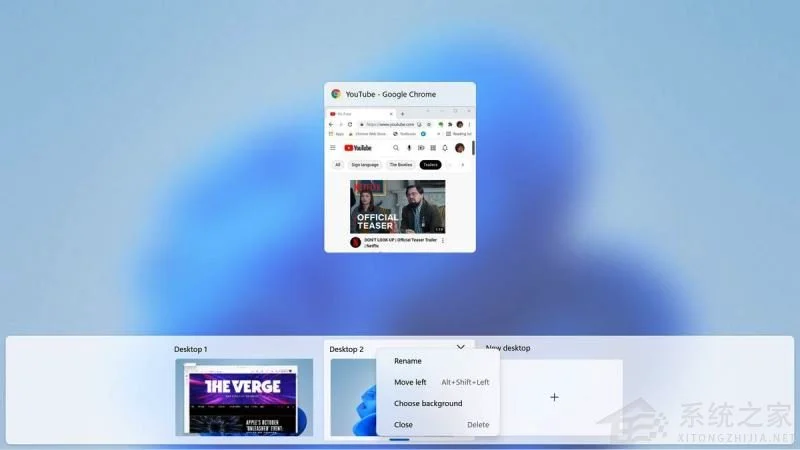Select the YouTube - Google Chrome window preview
Image resolution: width=800 pixels, height=450 pixels.
point(400,167)
